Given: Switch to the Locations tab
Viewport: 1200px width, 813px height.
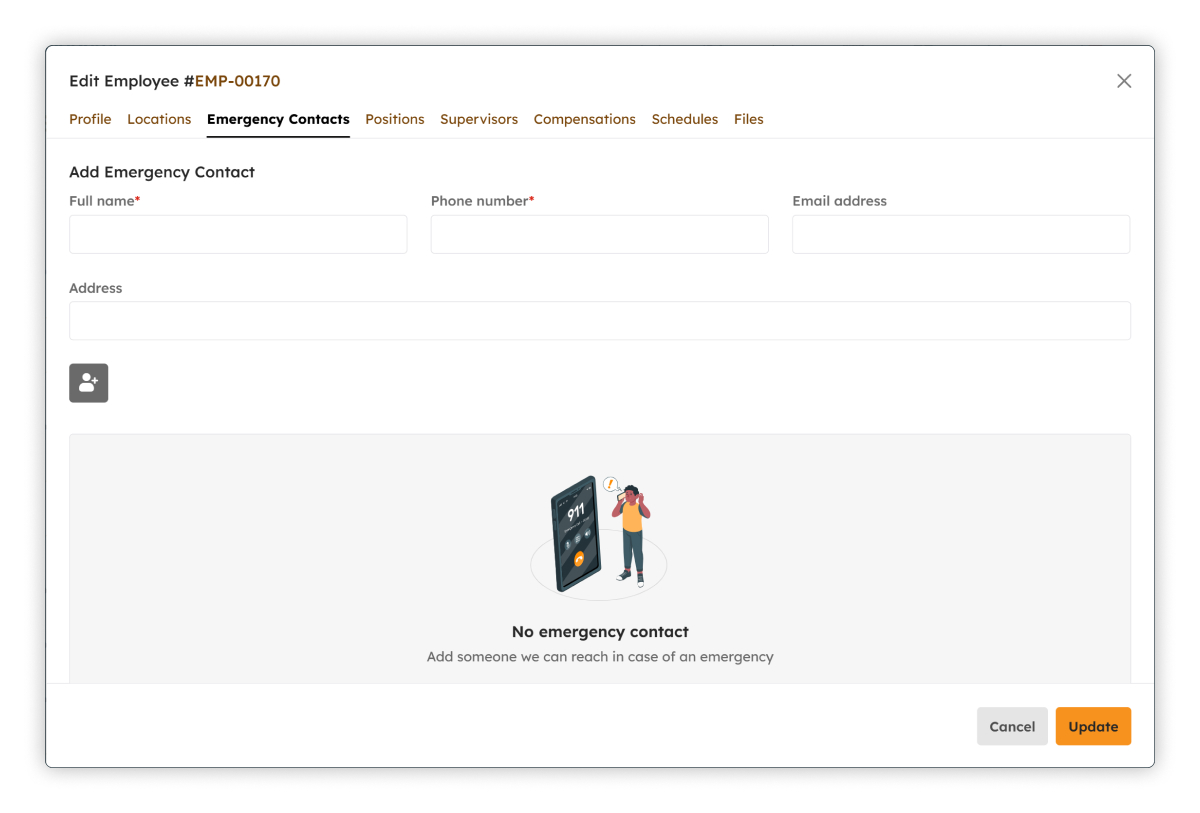Looking at the screenshot, I should 159,119.
